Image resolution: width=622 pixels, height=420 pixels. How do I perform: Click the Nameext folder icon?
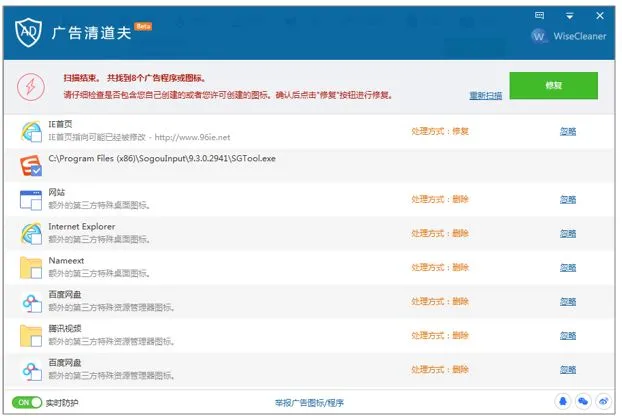[31, 268]
